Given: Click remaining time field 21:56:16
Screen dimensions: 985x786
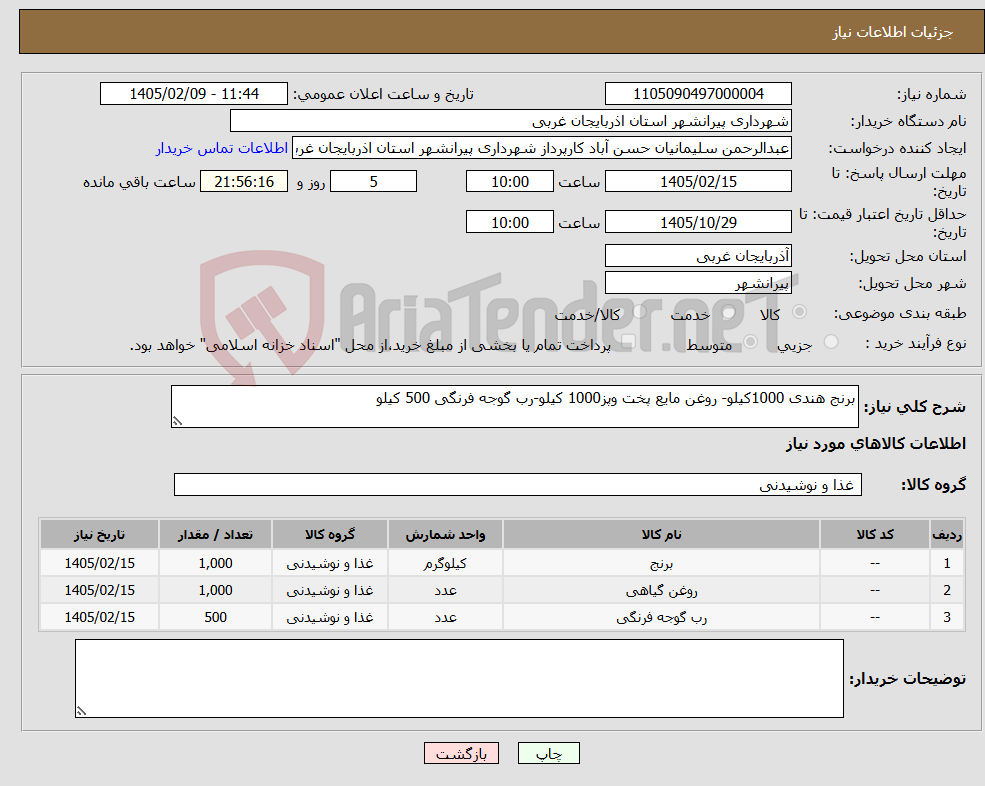Looking at the screenshot, I should [244, 182].
